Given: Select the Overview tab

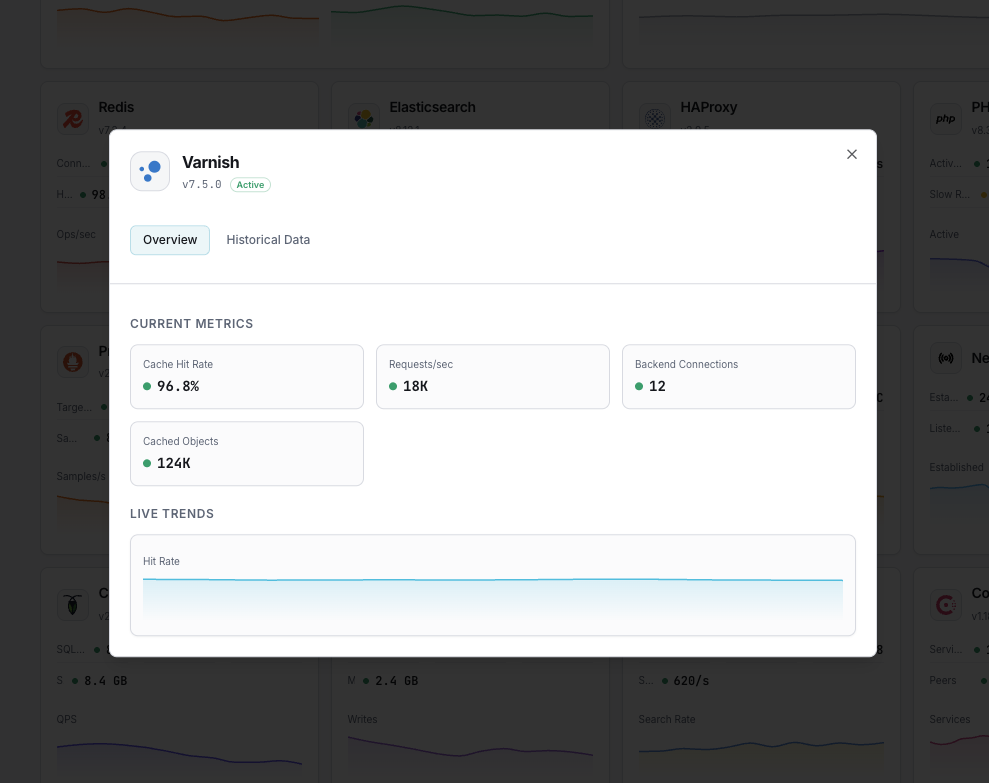Looking at the screenshot, I should click(x=169, y=240).
